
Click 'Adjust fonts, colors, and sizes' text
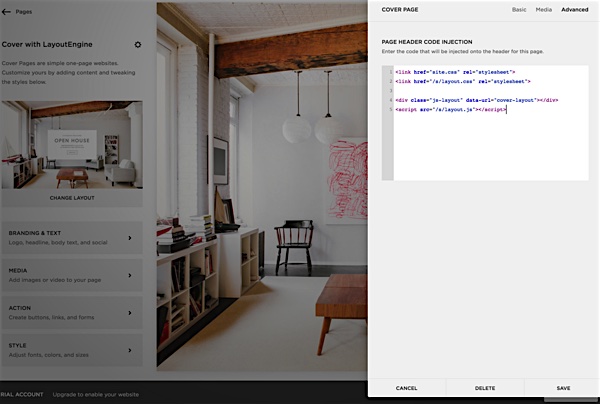point(49,355)
